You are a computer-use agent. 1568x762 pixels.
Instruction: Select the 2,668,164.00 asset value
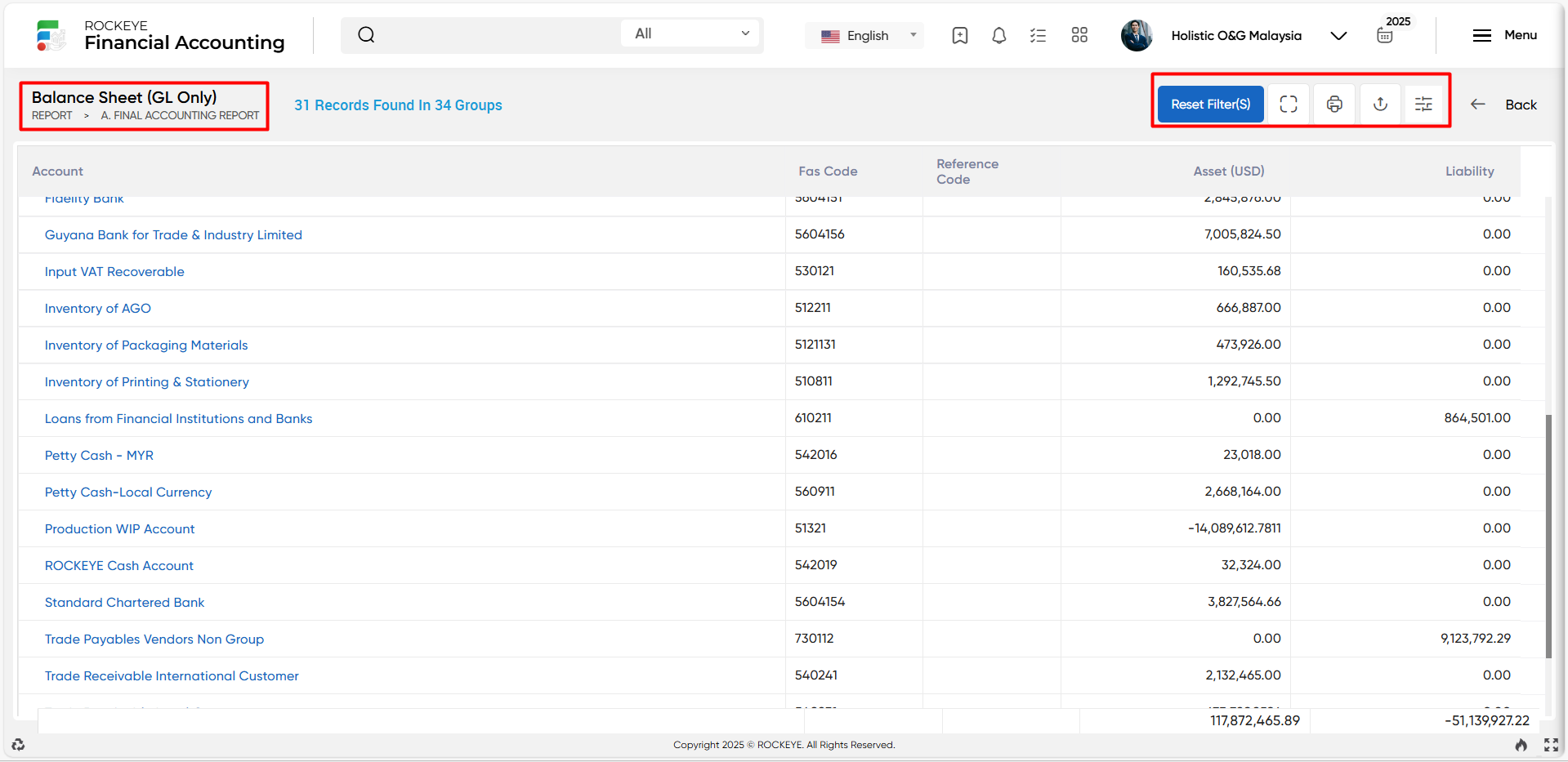[x=1243, y=492]
